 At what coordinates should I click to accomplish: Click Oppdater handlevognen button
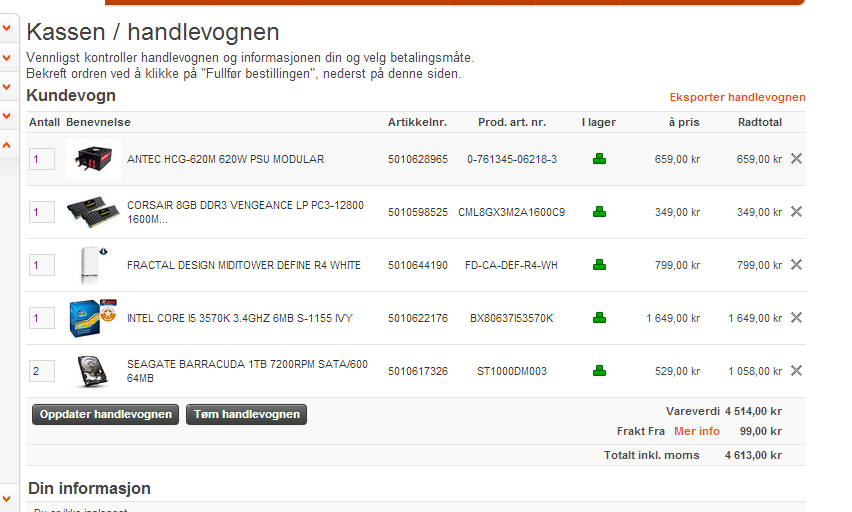(x=105, y=414)
